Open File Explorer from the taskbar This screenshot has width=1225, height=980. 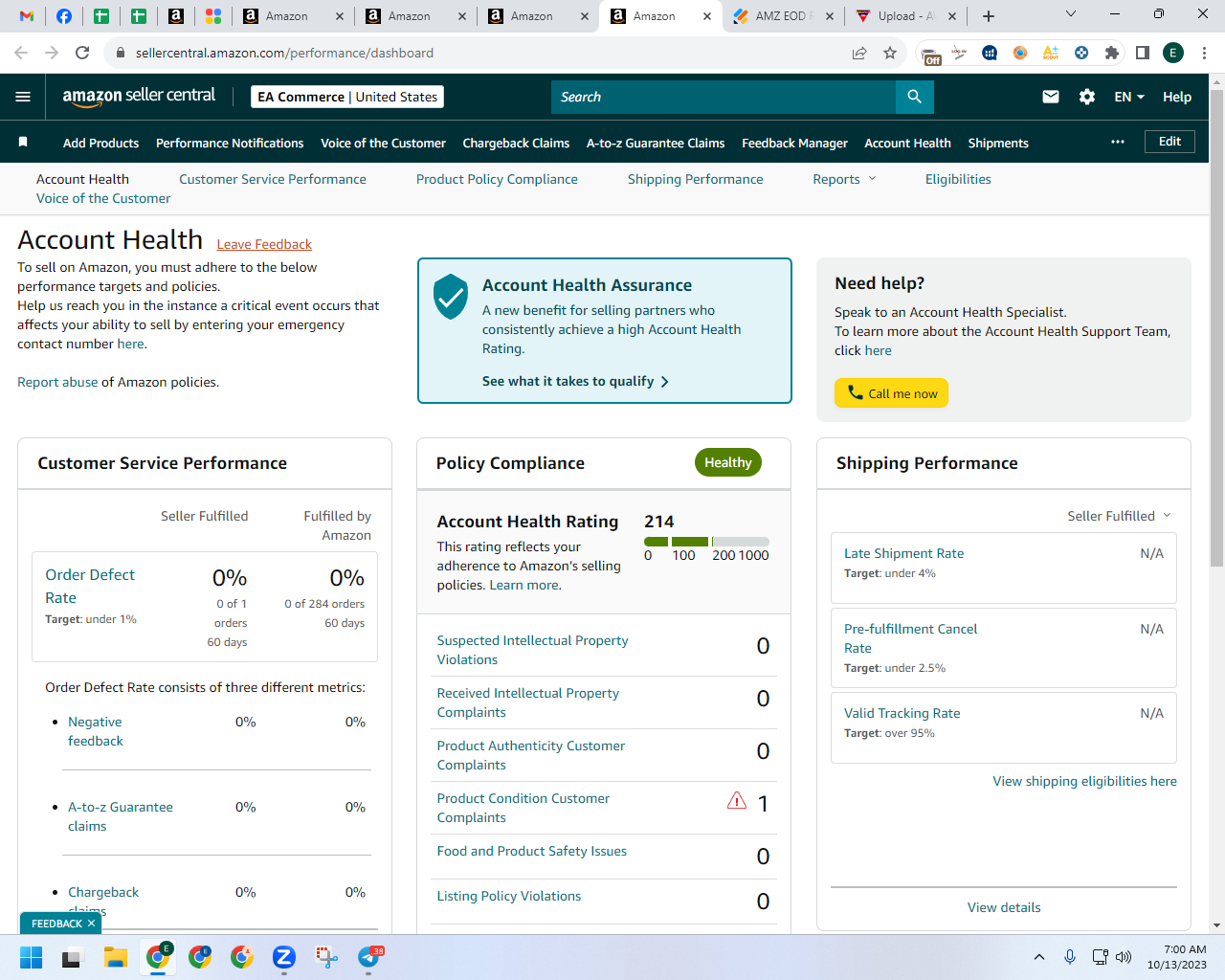(116, 957)
